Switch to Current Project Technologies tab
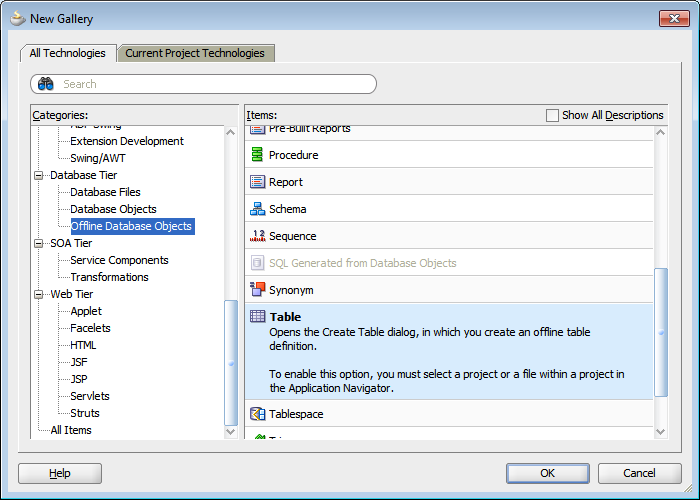The height and width of the screenshot is (500, 700). point(195,53)
